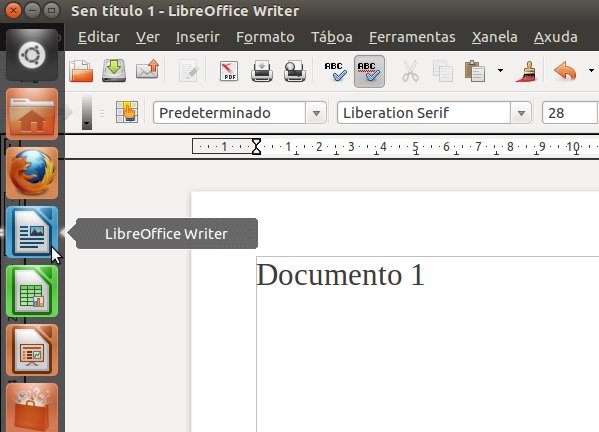Viewport: 599px width, 432px height.
Task: Save the document with the Save icon
Action: click(x=114, y=71)
